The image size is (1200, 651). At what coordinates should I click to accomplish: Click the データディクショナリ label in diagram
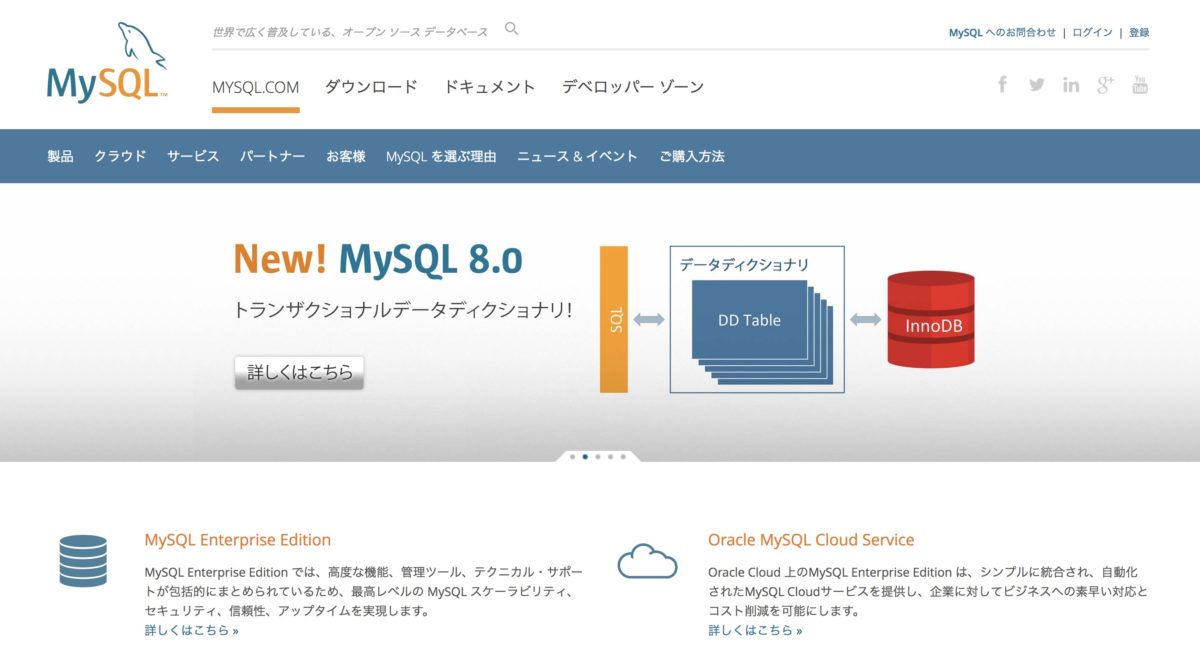point(745,265)
